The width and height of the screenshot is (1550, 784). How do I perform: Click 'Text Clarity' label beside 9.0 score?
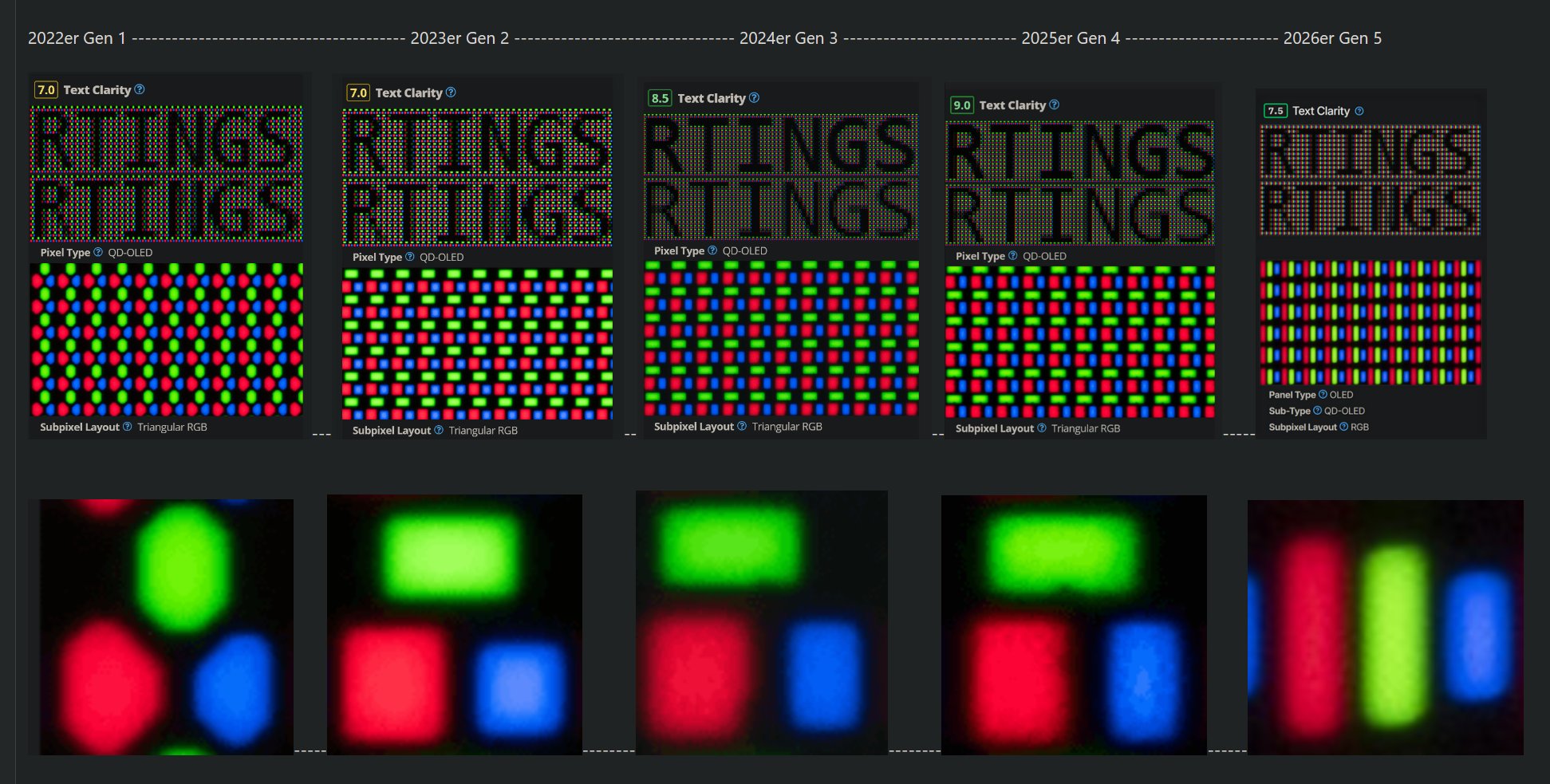(x=1012, y=105)
